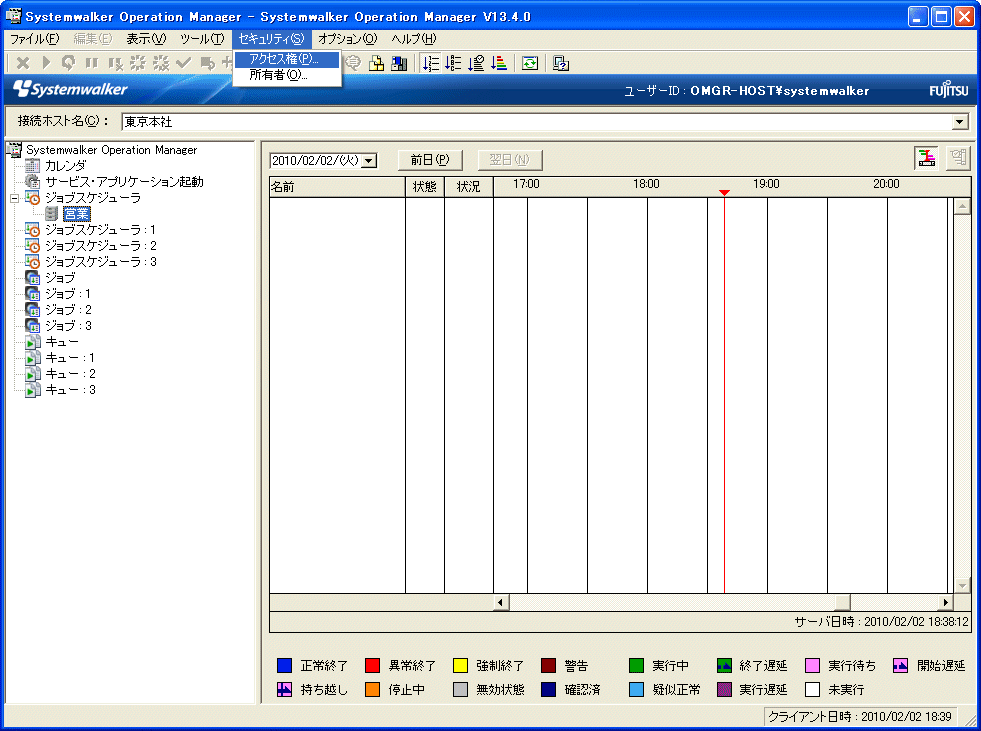
Task: Select ジョブスケジューラ : 1 tree node
Action: click(100, 230)
